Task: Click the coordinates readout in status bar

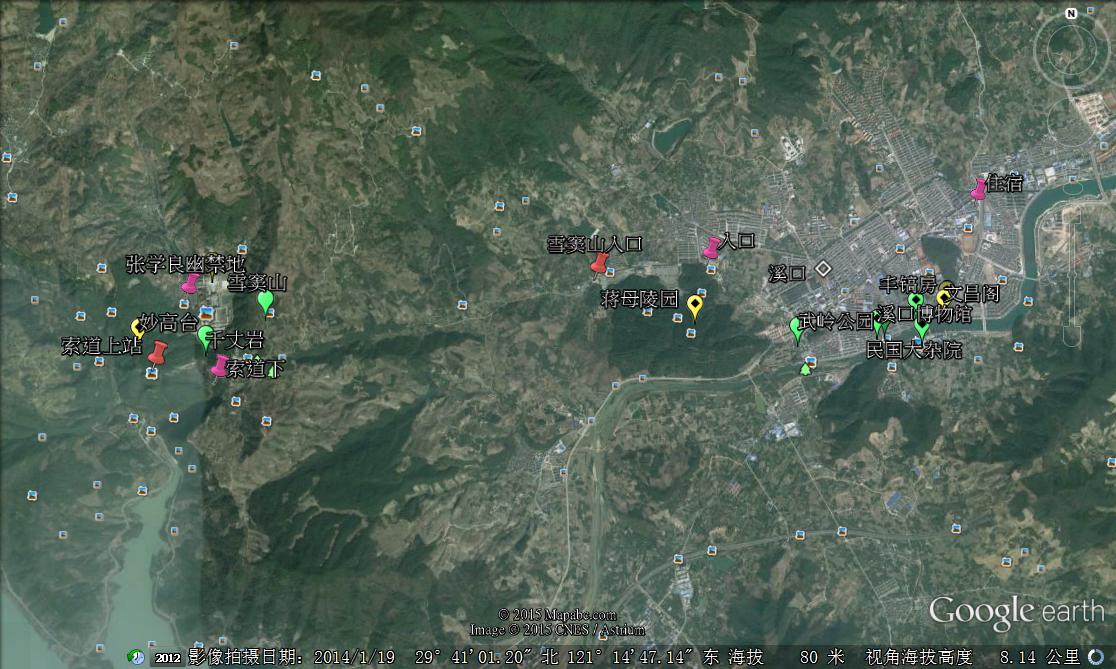Action: (x=567, y=656)
